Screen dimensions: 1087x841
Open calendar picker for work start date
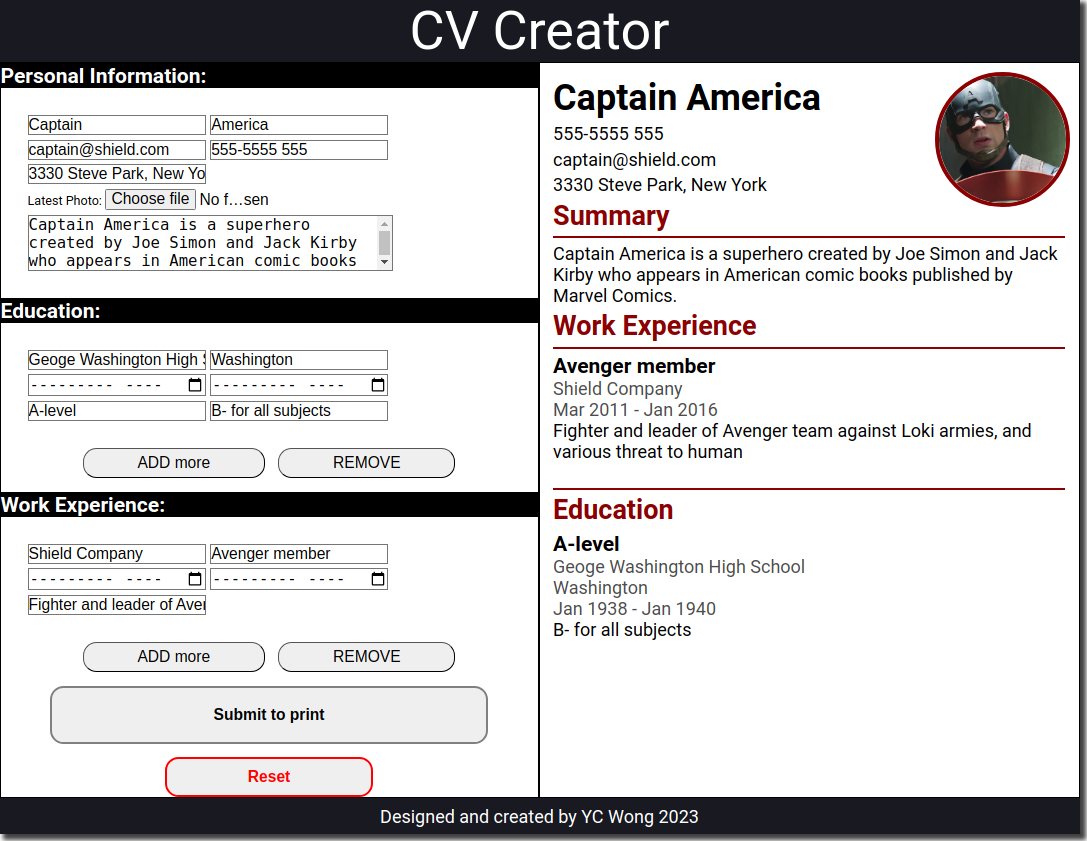click(x=195, y=579)
